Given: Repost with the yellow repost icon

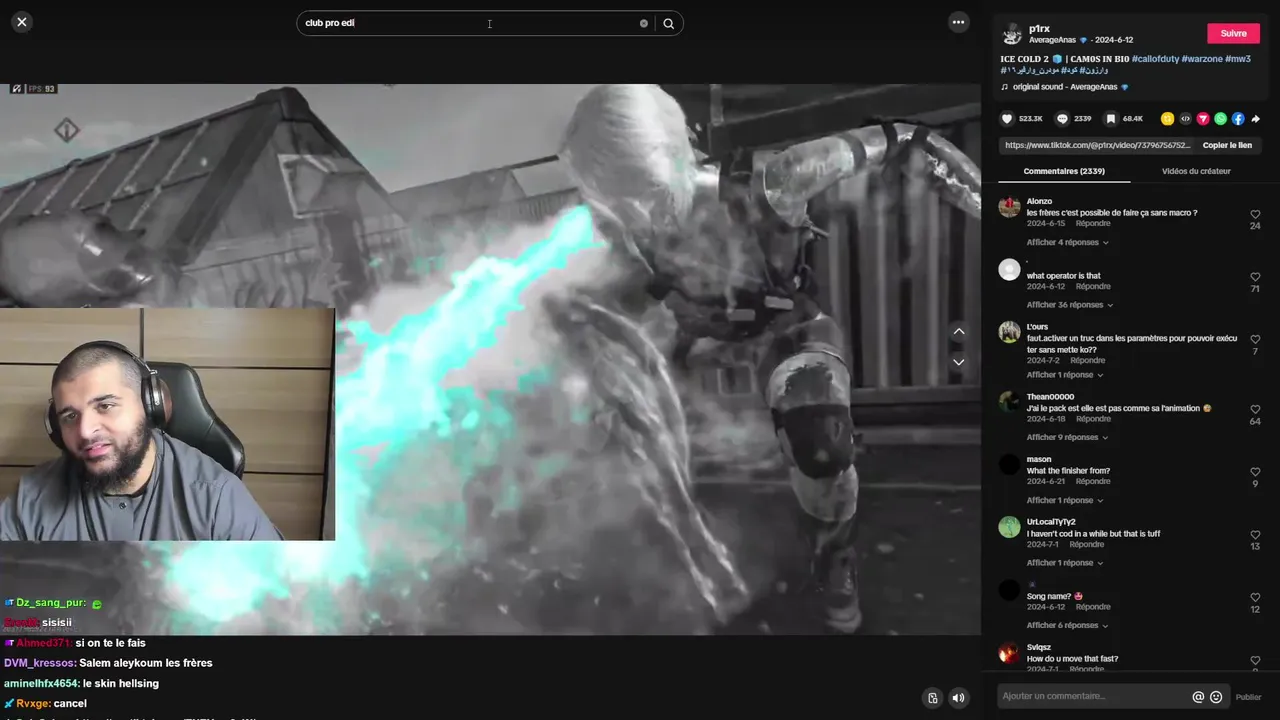Looking at the screenshot, I should click(1167, 118).
